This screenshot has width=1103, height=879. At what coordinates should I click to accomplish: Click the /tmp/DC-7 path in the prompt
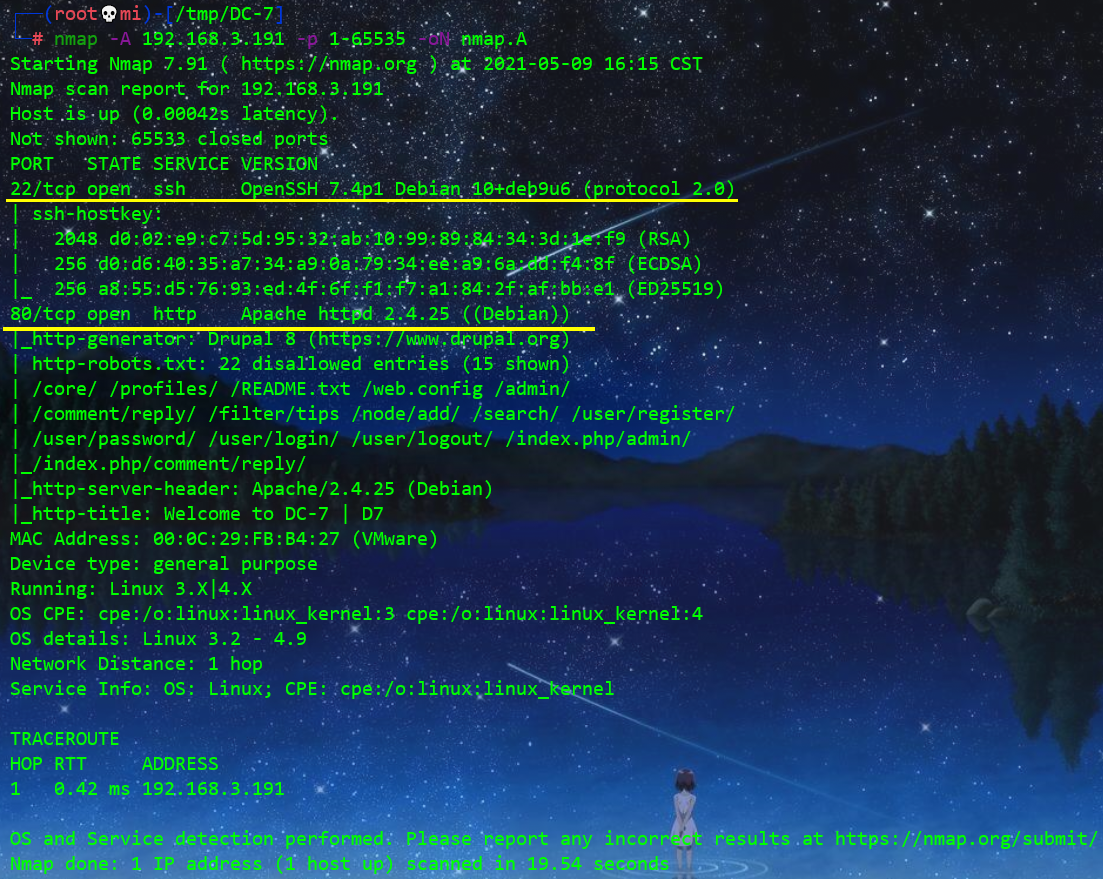coord(229,13)
